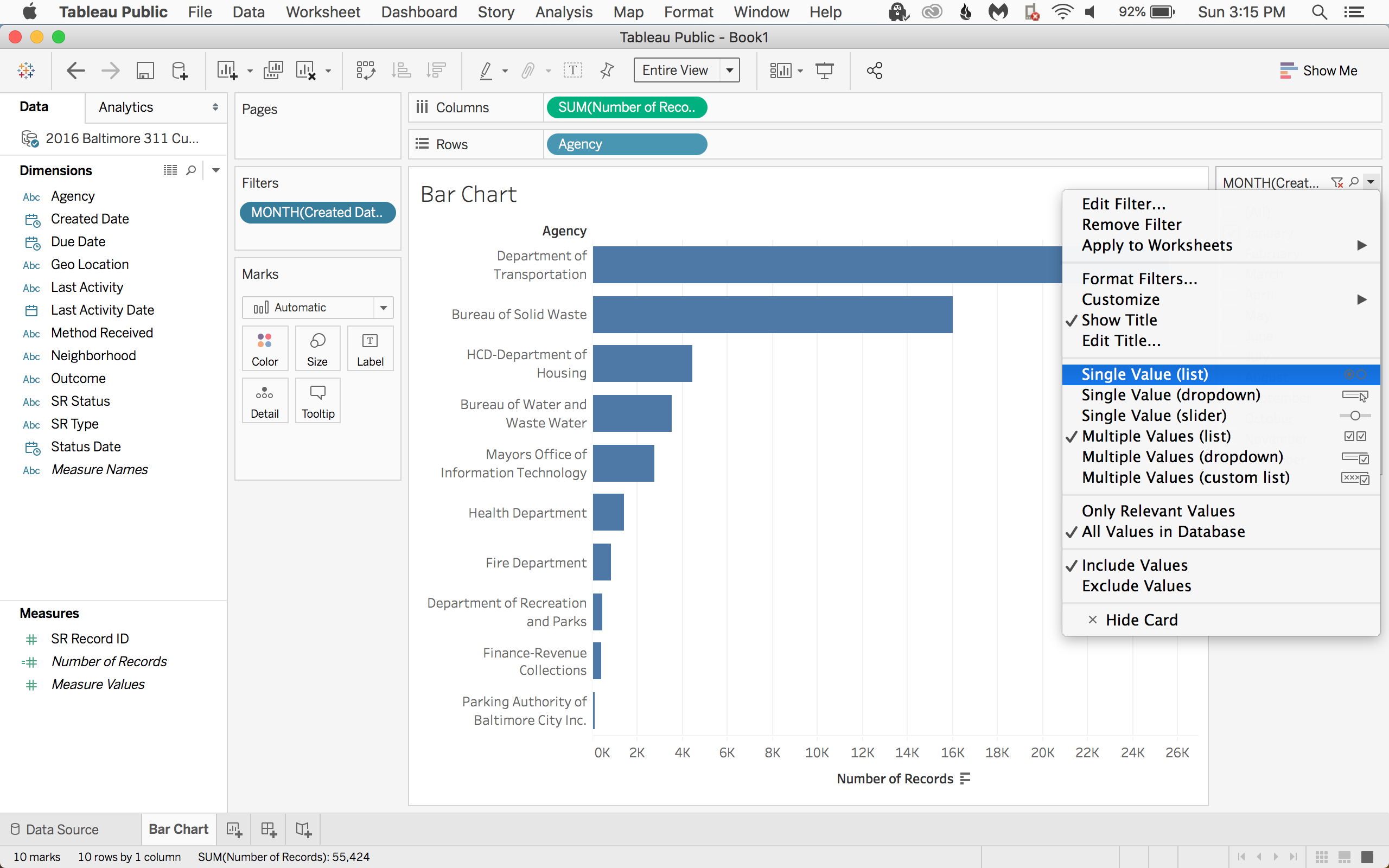Open the filter card dropdown arrow
Viewport: 1389px width, 868px height.
[x=1371, y=183]
